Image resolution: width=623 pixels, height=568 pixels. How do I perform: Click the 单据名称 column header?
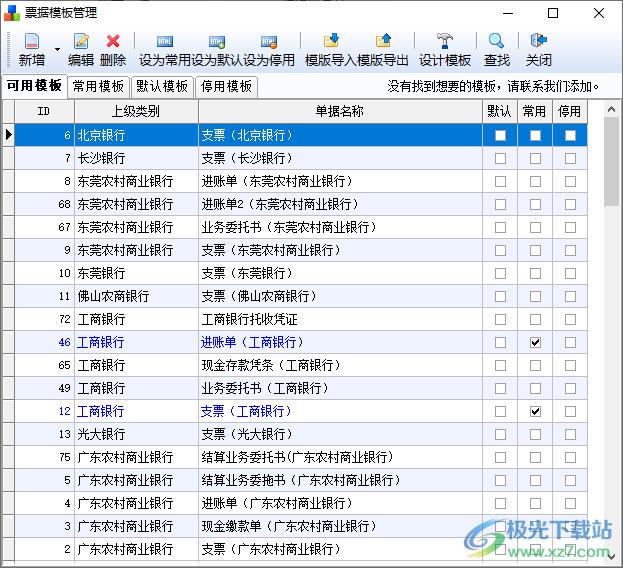tap(339, 111)
